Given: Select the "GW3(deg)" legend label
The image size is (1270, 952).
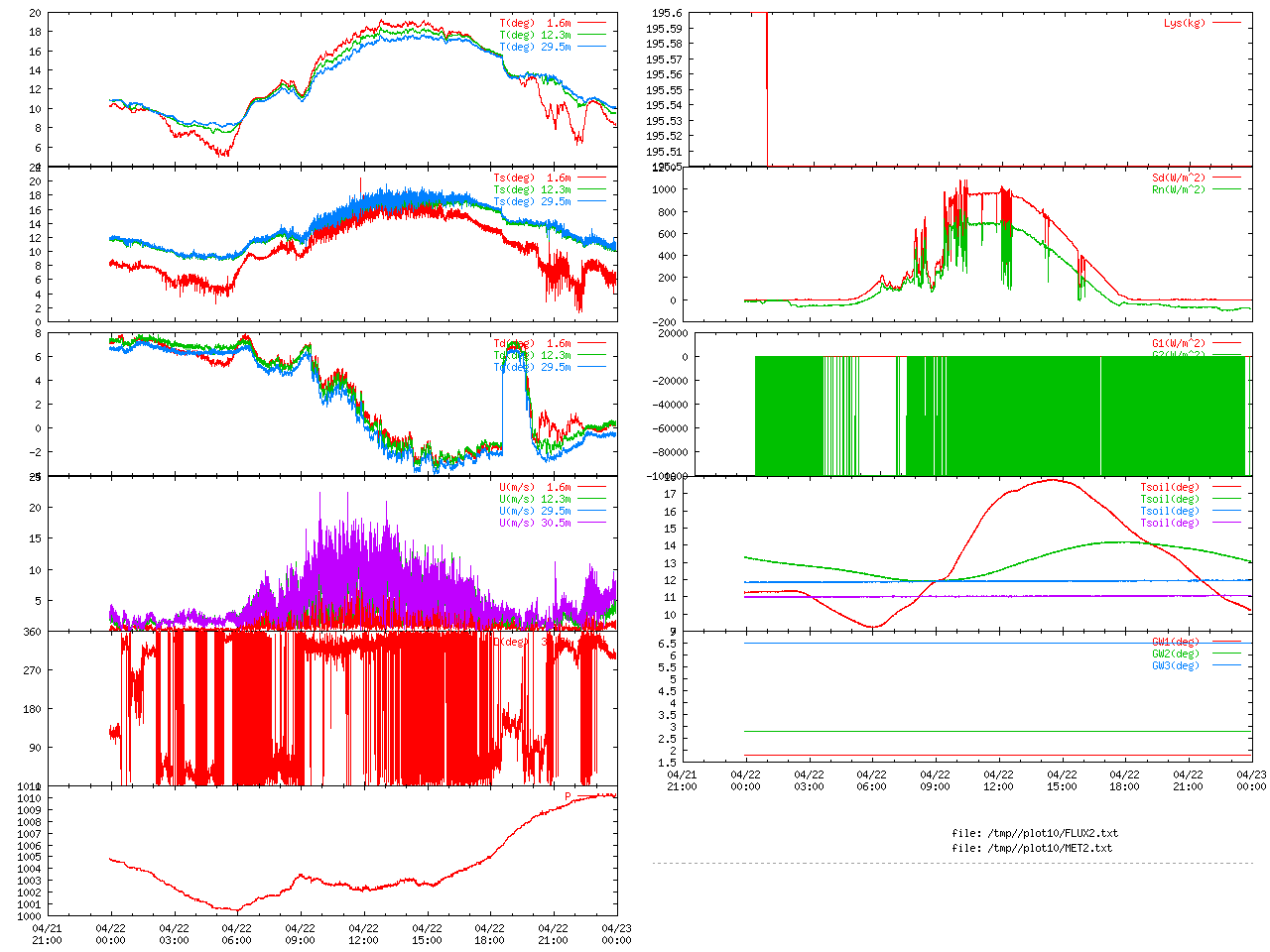Looking at the screenshot, I should point(1176,665).
